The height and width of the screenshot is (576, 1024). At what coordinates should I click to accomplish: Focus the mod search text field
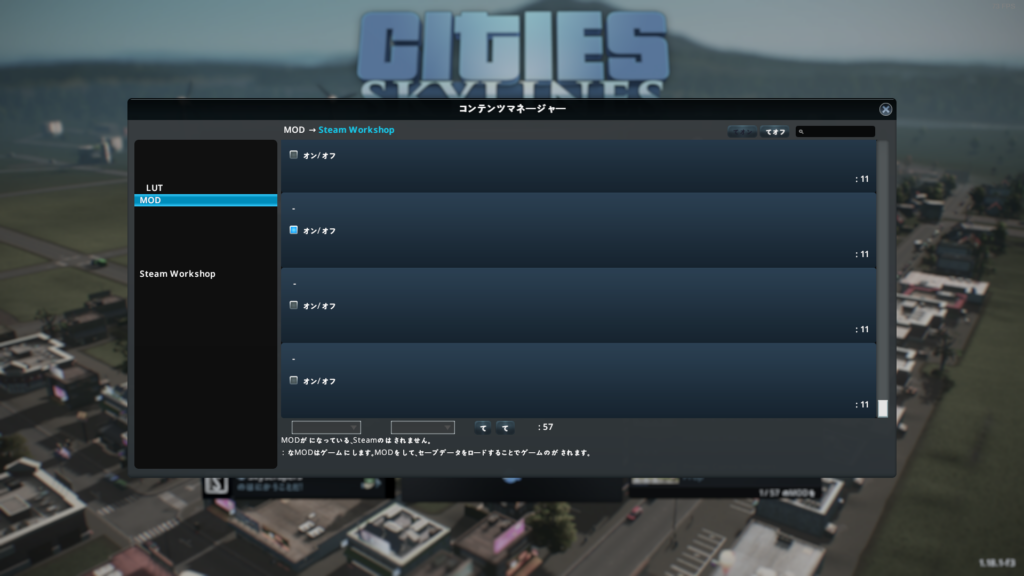pyautogui.click(x=839, y=132)
